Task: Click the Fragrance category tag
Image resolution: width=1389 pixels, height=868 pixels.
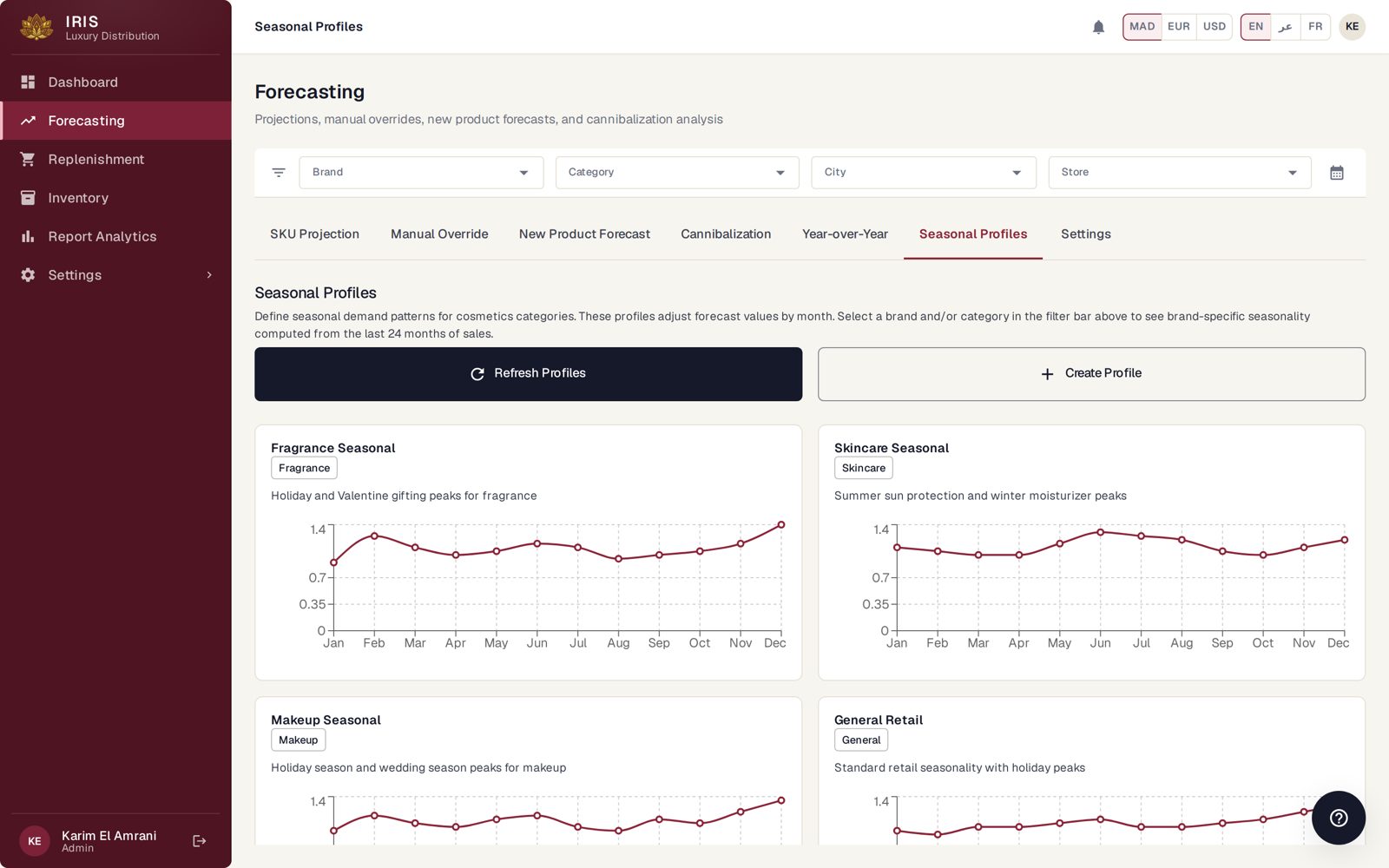Action: 304,468
